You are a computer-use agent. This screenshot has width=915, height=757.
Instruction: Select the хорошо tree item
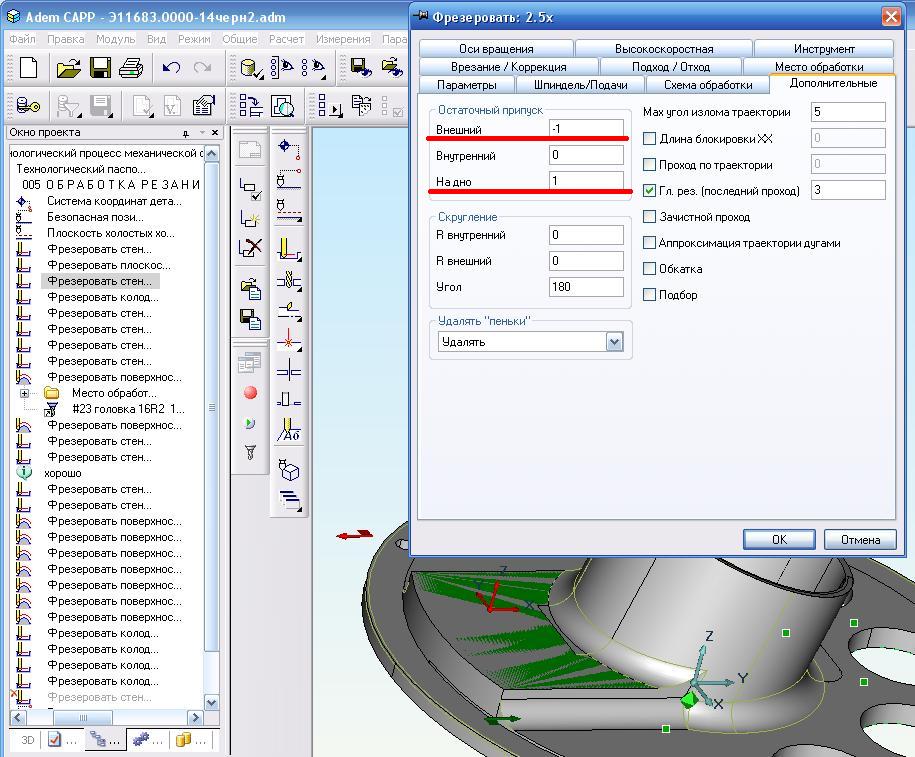(63, 473)
